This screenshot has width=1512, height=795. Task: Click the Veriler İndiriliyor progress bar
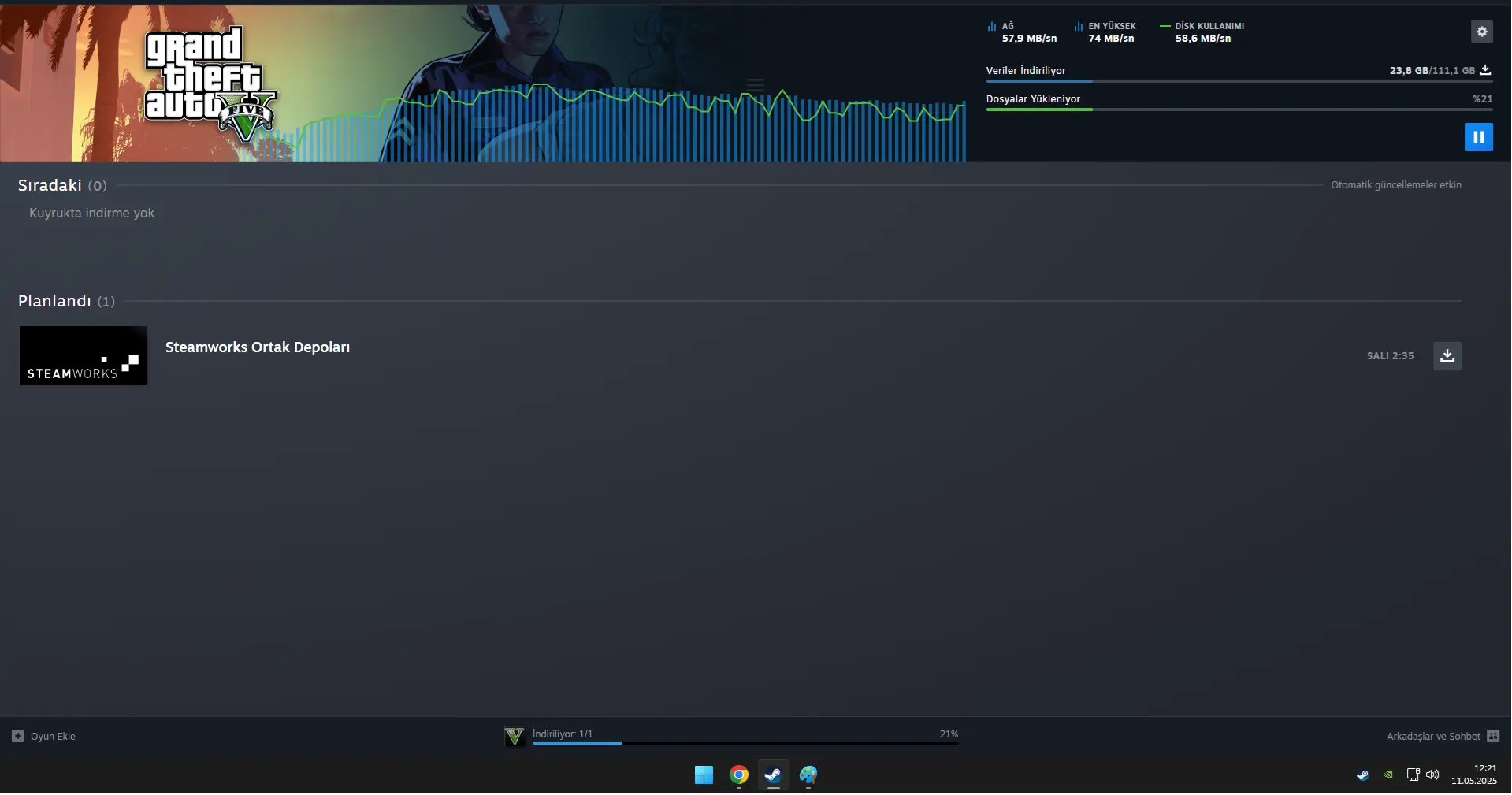1239,81
